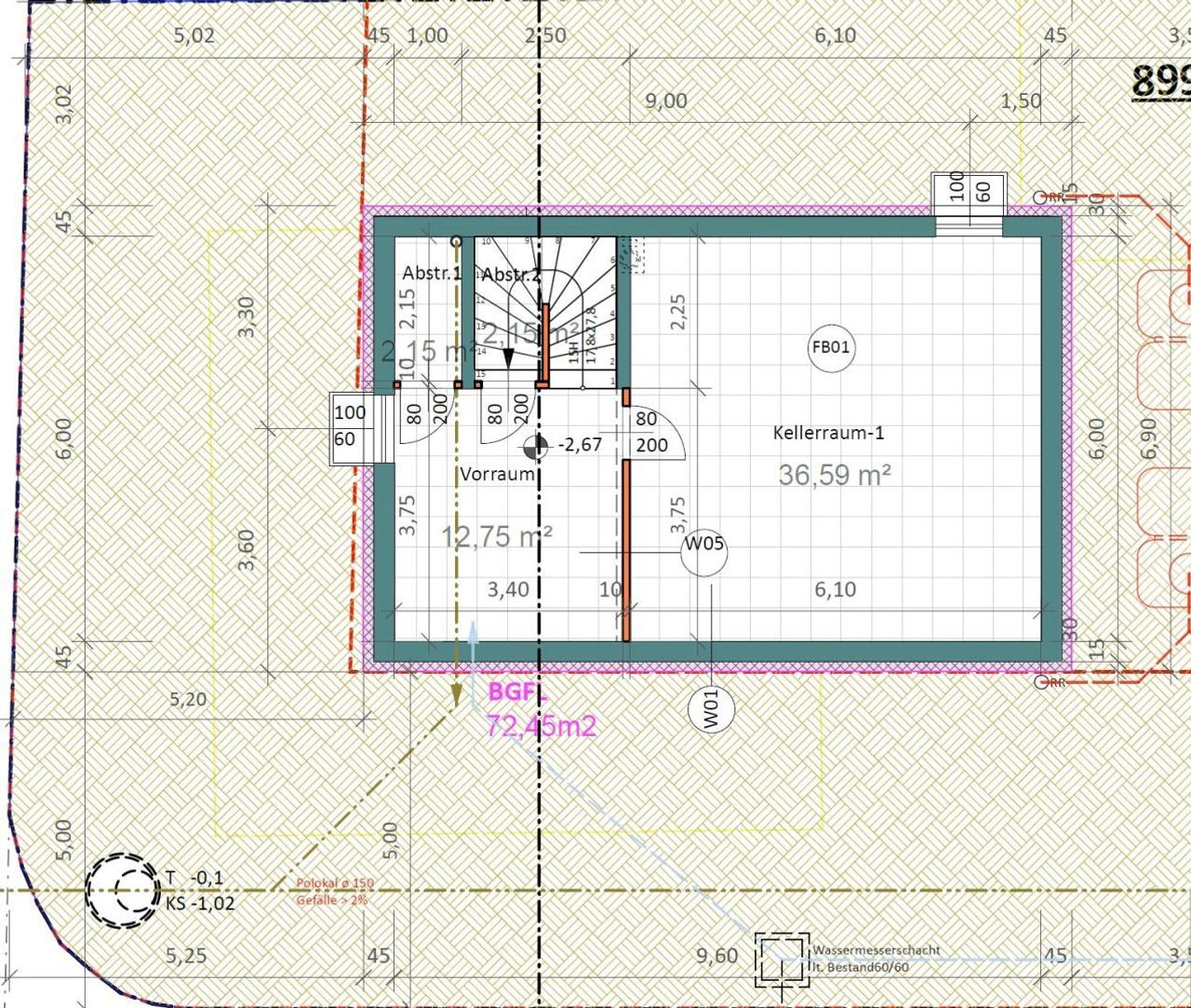1191x1008 pixels.
Task: Select the W05 wall tag circle
Action: pyautogui.click(x=703, y=553)
